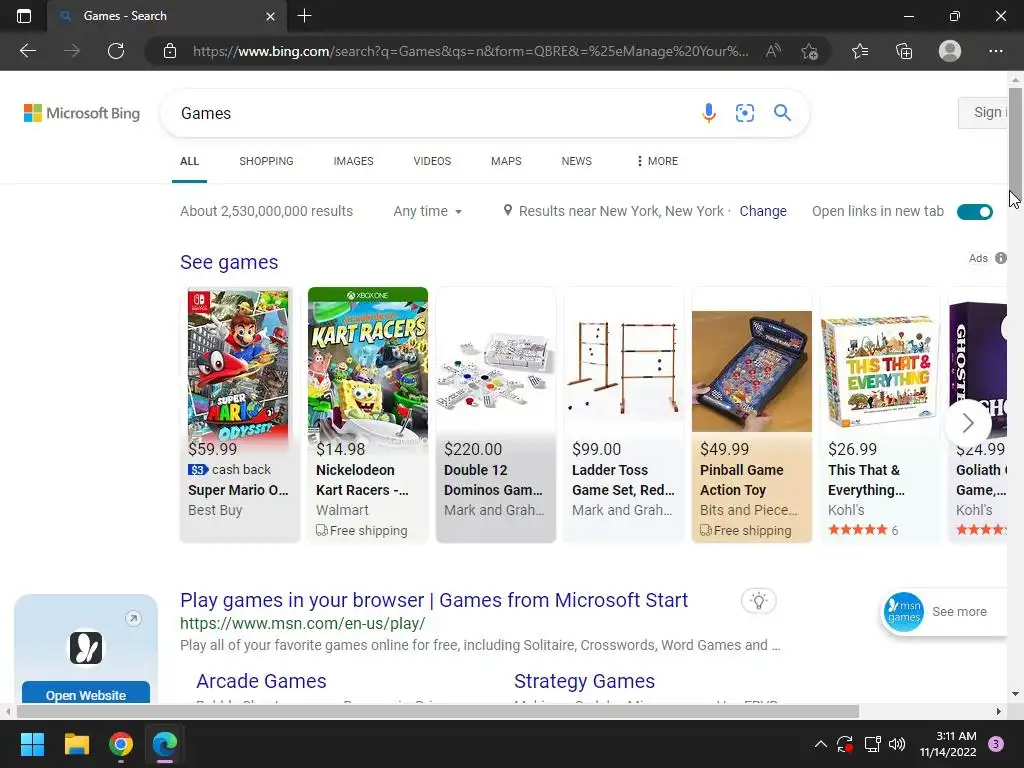Click the vertical scrollbar thumb
1024x768 pixels.
coord(1016,139)
